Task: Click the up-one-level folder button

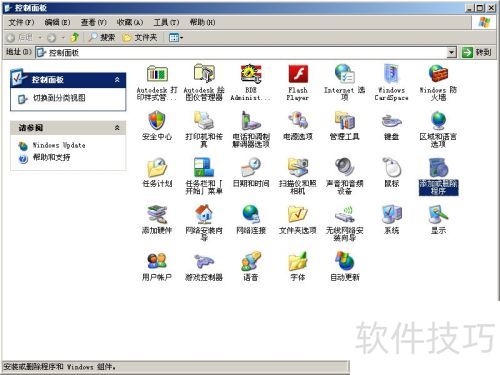Action: point(75,37)
